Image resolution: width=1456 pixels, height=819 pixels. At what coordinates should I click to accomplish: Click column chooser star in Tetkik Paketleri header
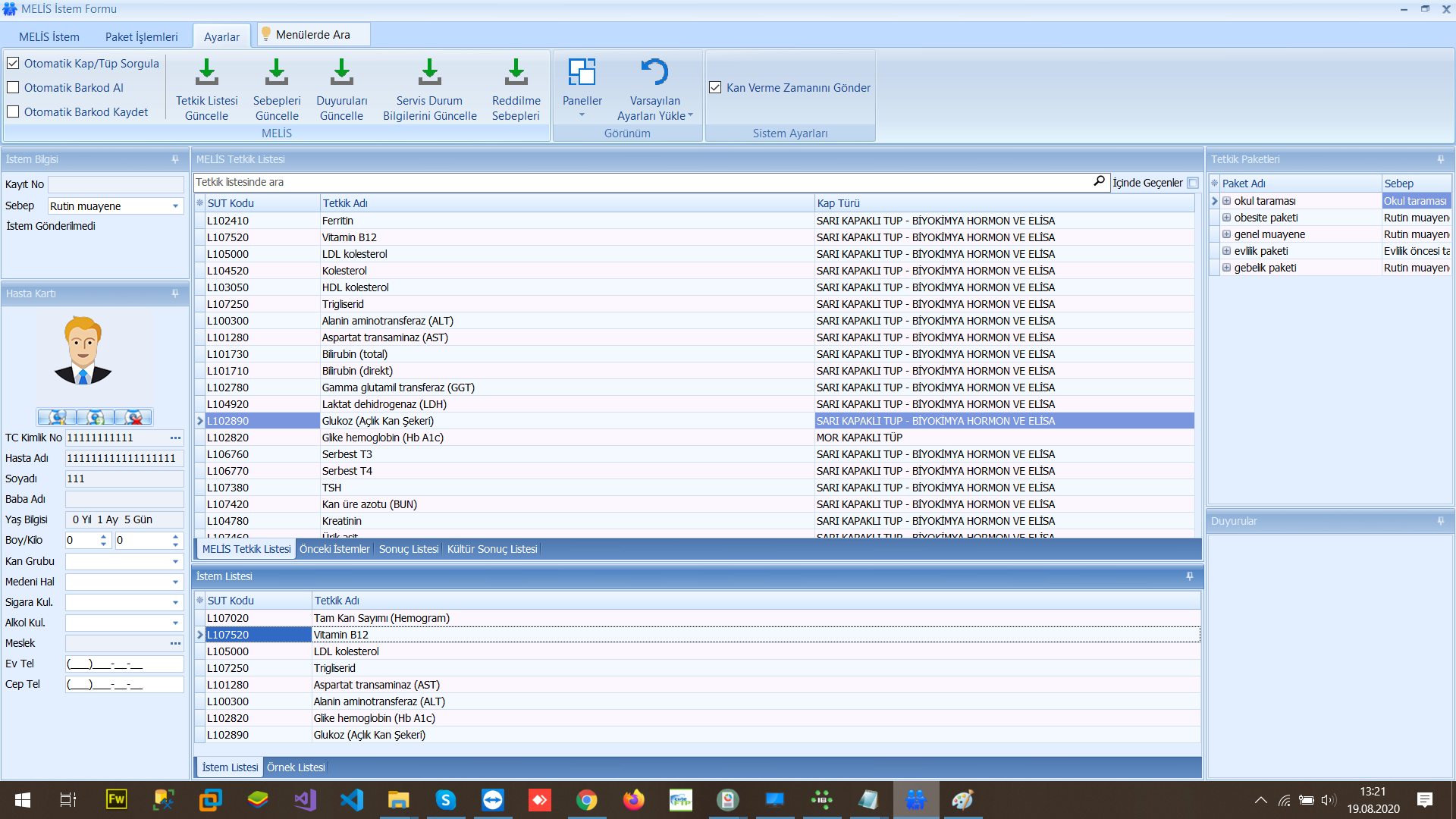pos(1215,184)
